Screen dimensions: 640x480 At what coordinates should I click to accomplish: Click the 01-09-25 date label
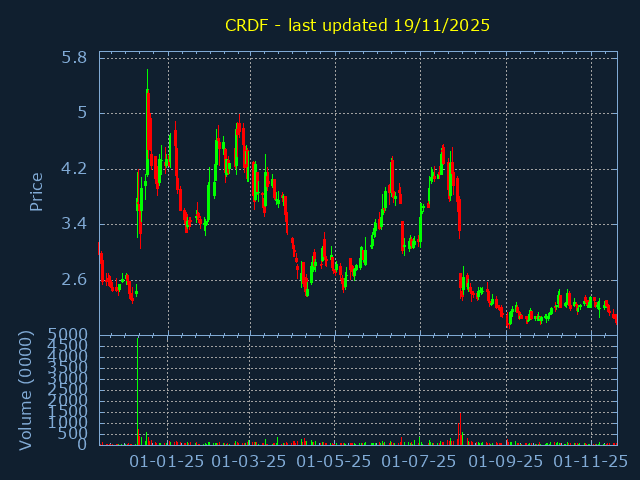point(506,462)
